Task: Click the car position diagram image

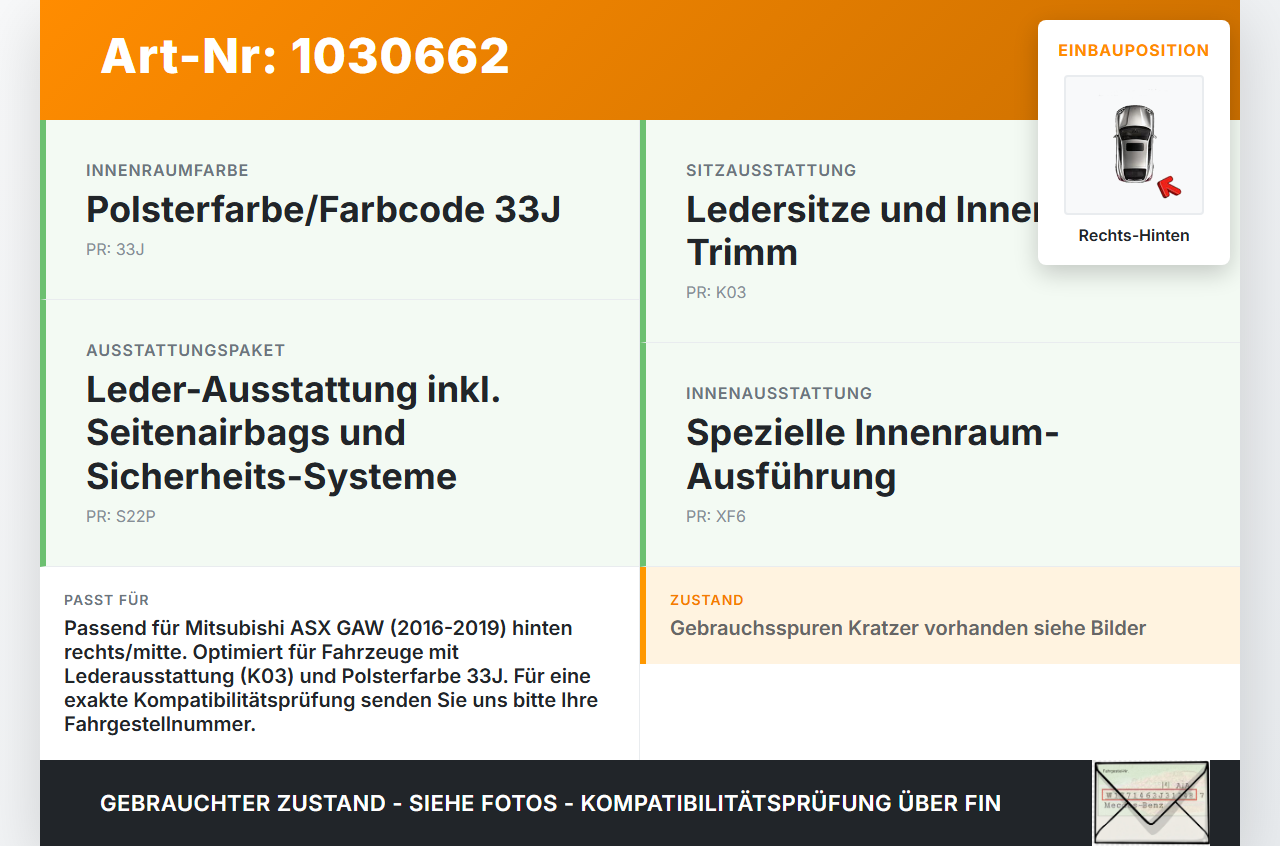Action: tap(1134, 145)
